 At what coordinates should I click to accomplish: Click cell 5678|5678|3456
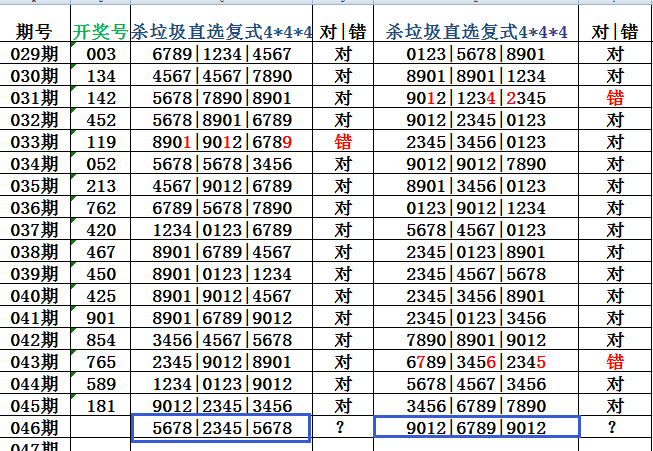[x=222, y=164]
